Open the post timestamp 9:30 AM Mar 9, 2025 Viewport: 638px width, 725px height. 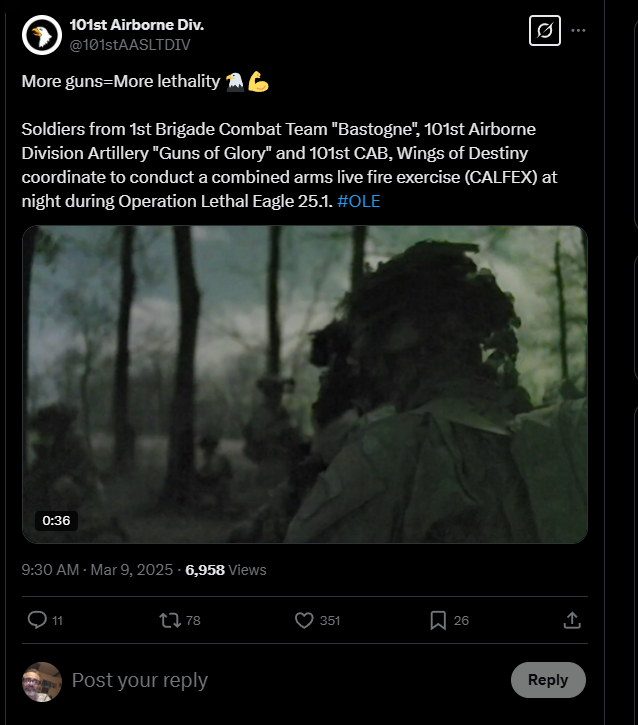(x=97, y=570)
